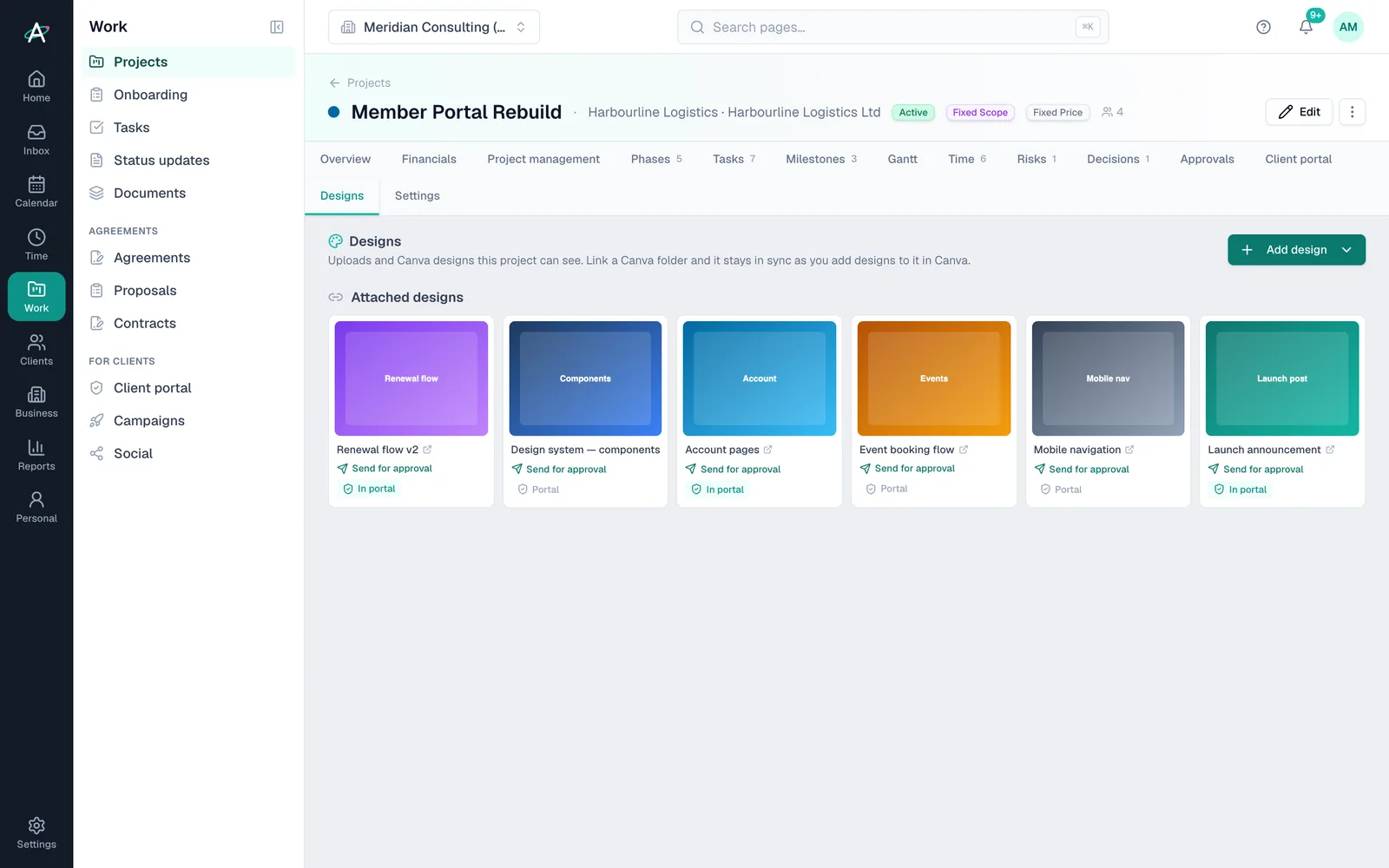Select the Gantt tab

pyautogui.click(x=902, y=159)
